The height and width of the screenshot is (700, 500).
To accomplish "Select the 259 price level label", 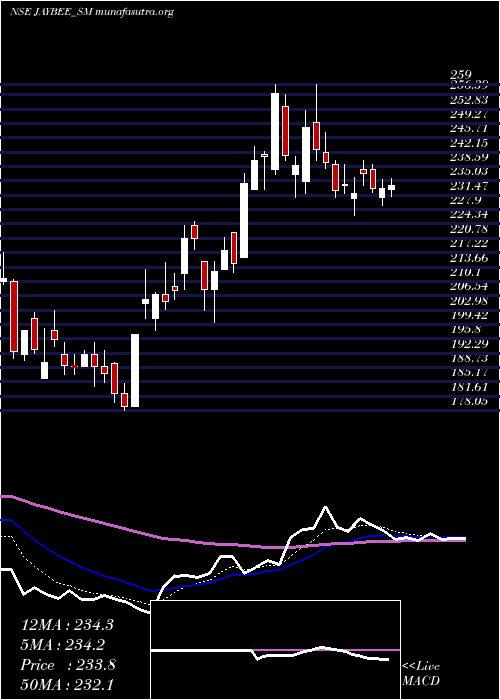I will click(x=461, y=75).
